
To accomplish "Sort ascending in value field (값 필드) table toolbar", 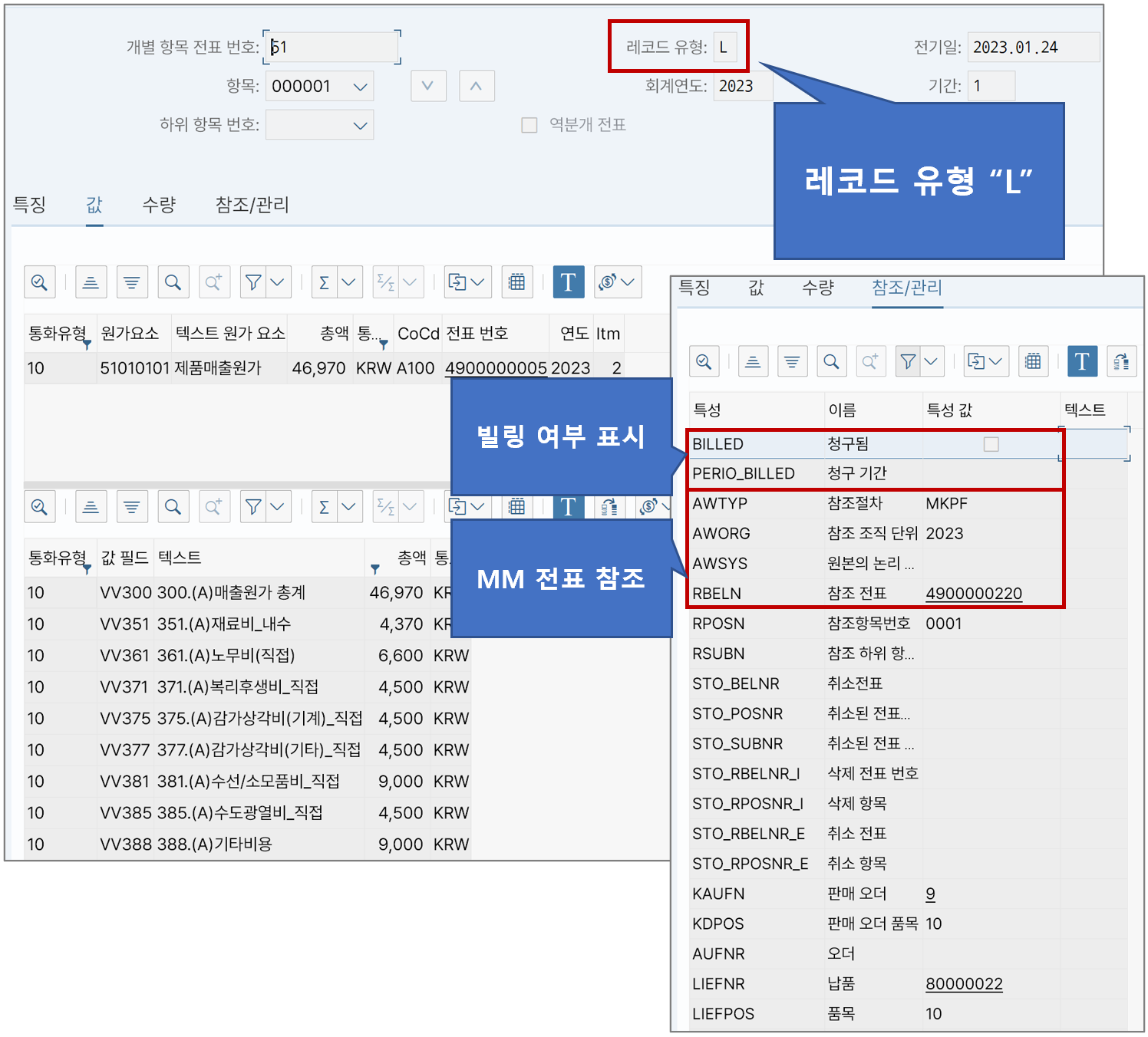I will point(91,506).
